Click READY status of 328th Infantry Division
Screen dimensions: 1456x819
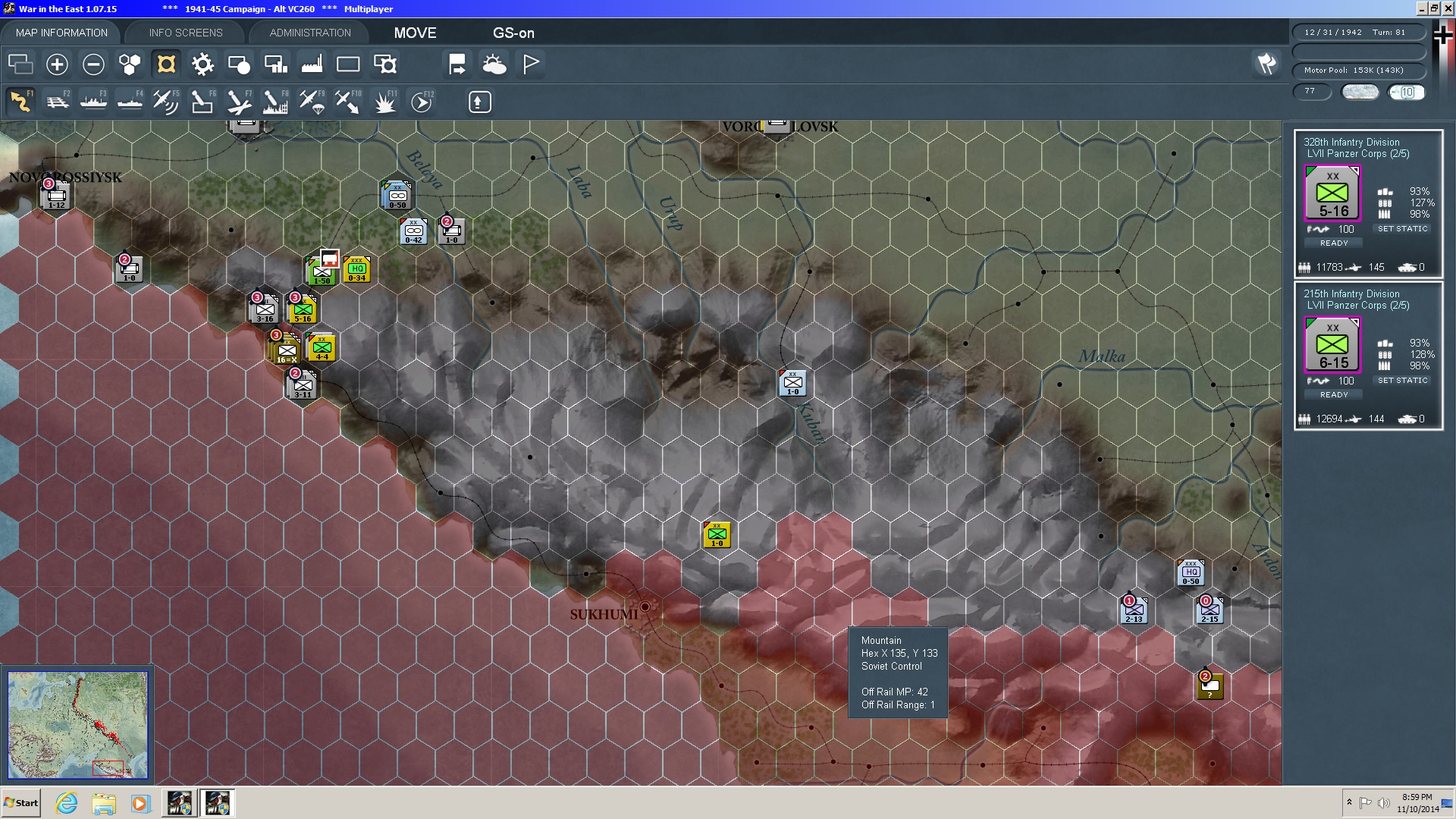(x=1334, y=243)
